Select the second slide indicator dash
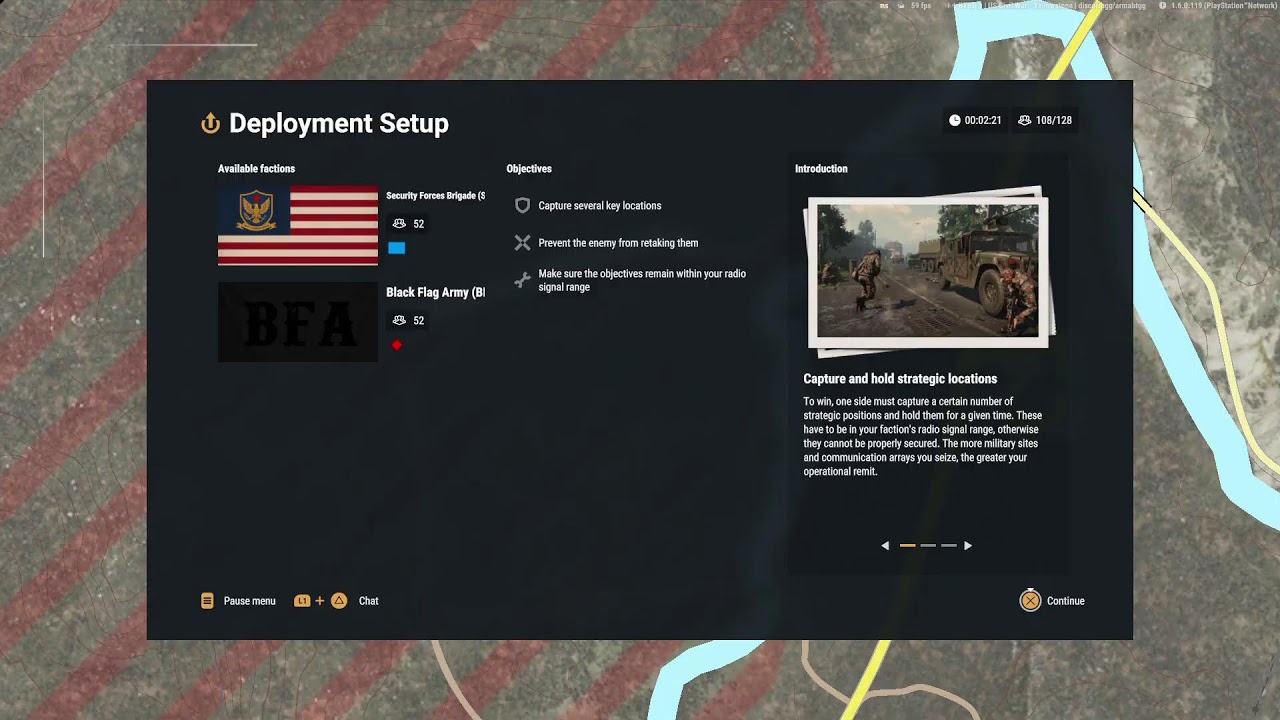This screenshot has height=720, width=1280. [928, 546]
